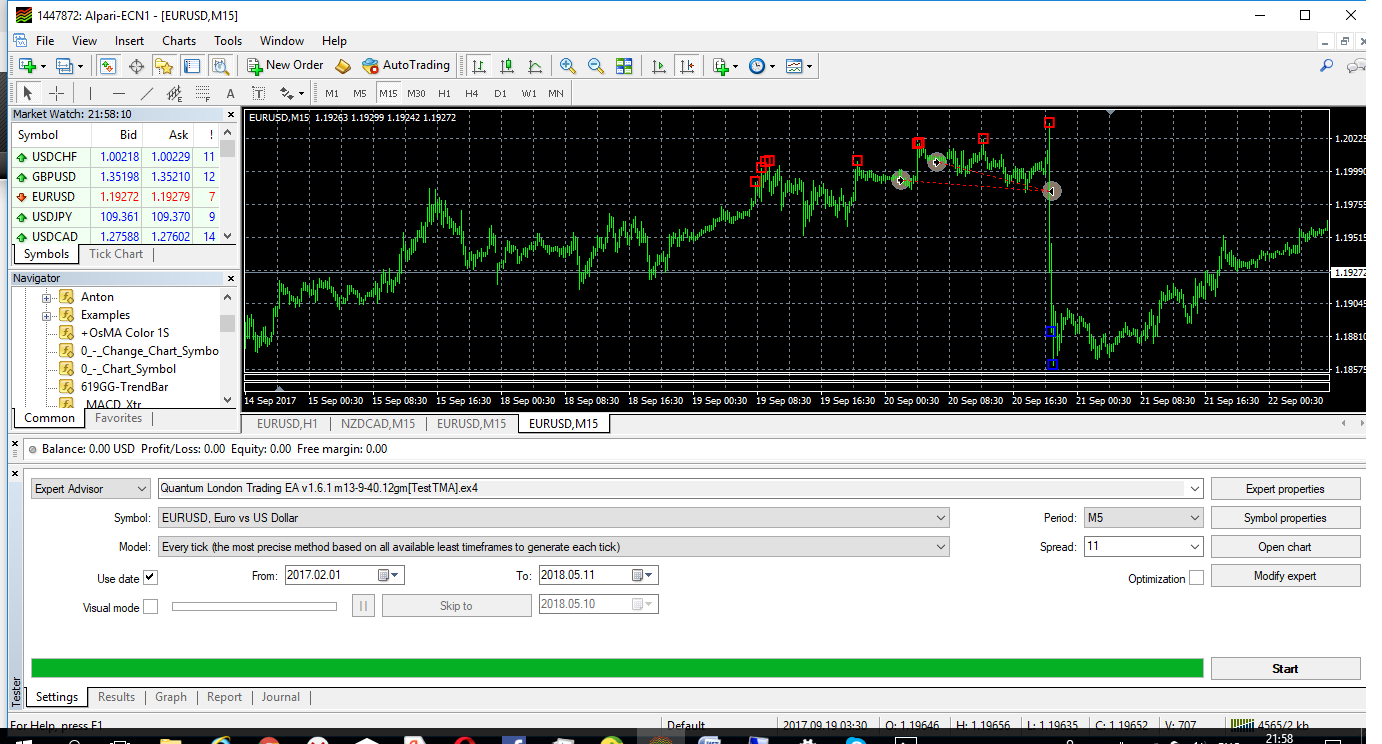Image resolution: width=1382 pixels, height=744 pixels.
Task: Select the standard arrow cursor tool
Action: (x=28, y=93)
